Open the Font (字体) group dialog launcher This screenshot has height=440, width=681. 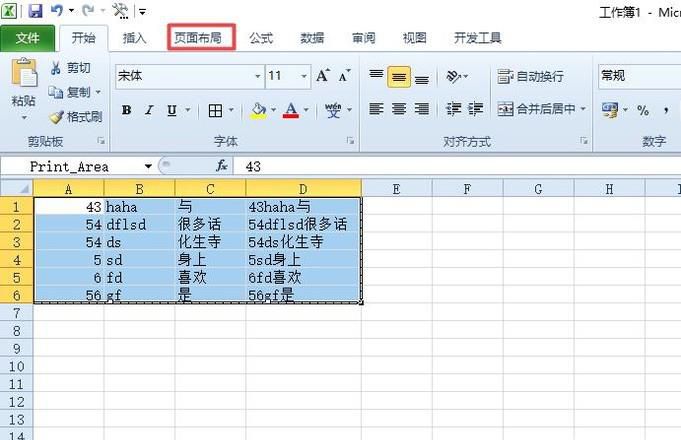click(350, 141)
